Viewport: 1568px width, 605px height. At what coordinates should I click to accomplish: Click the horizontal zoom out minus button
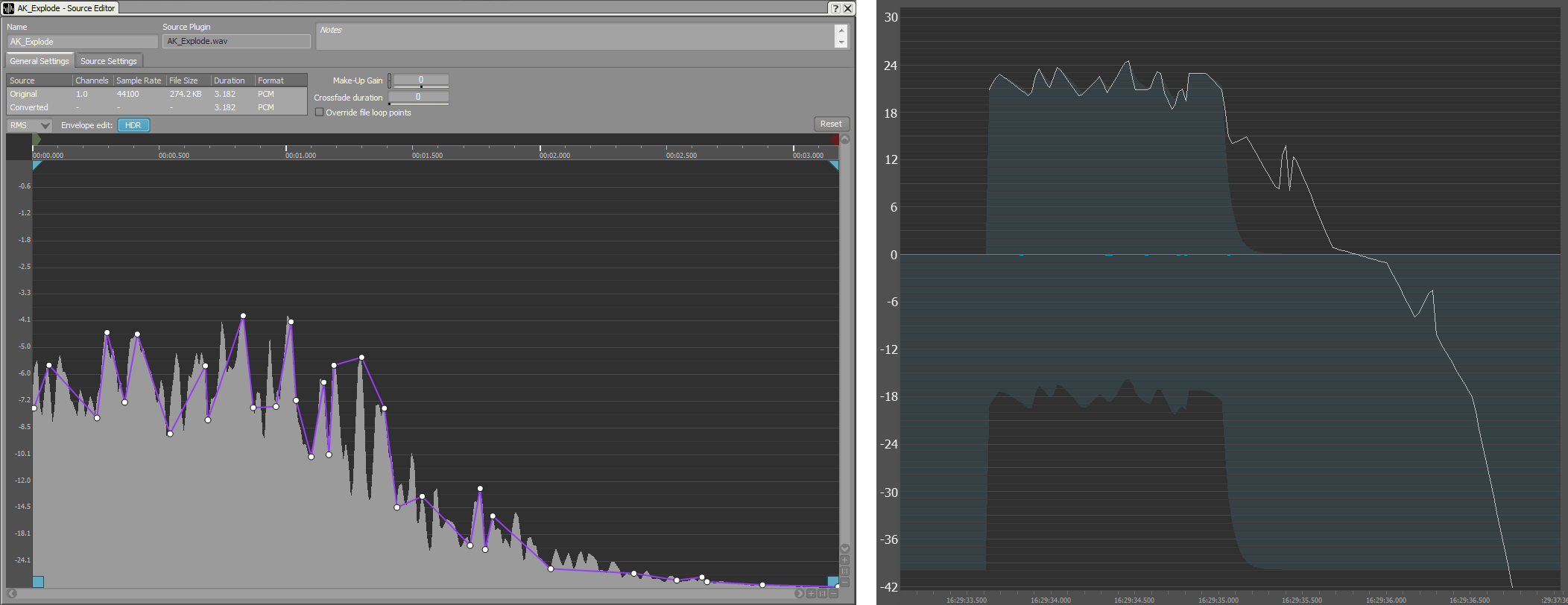pos(834,594)
